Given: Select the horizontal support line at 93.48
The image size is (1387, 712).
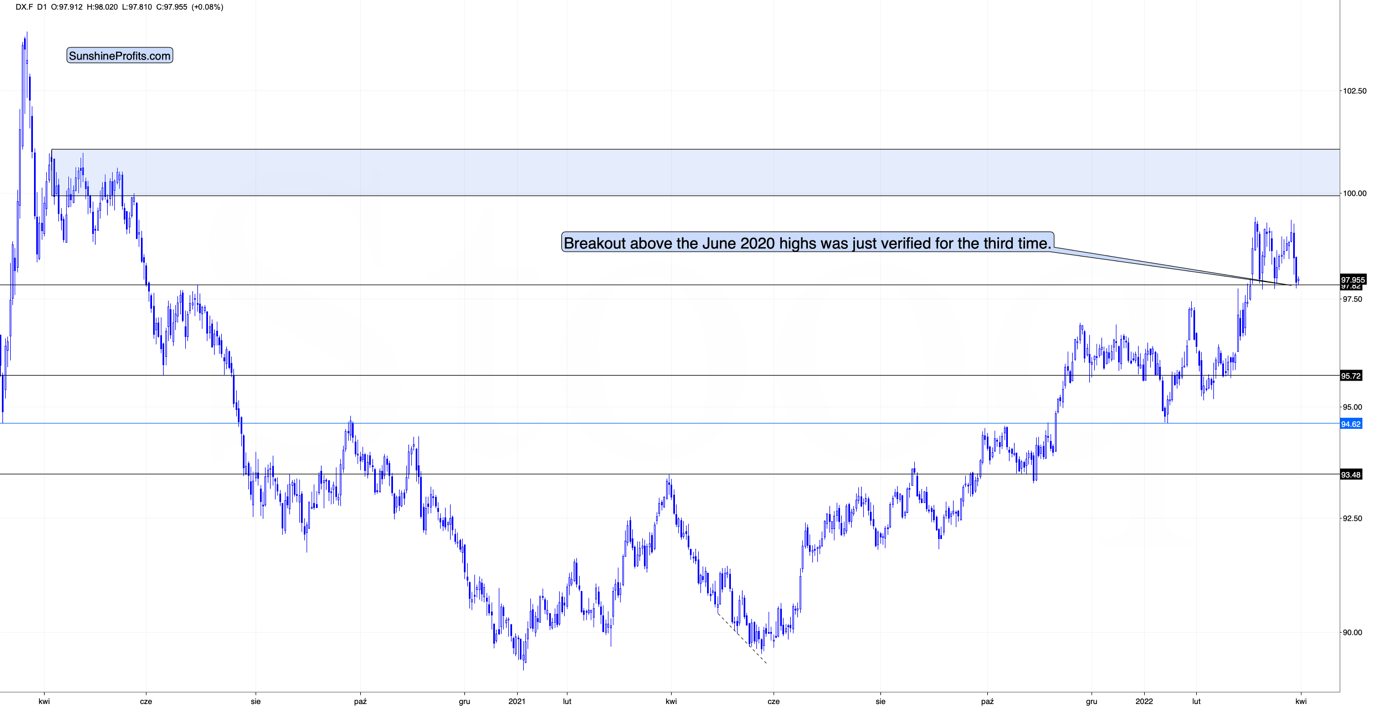Looking at the screenshot, I should [670, 475].
